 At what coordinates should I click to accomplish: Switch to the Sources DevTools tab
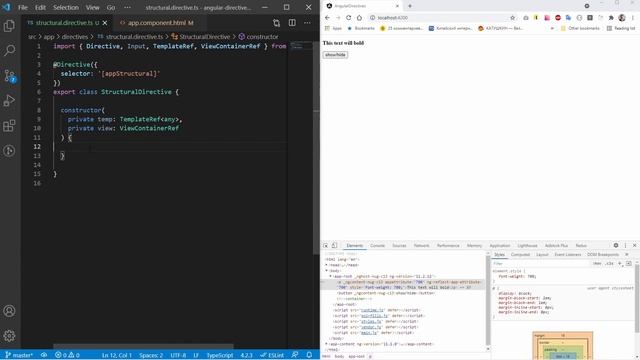coord(399,246)
